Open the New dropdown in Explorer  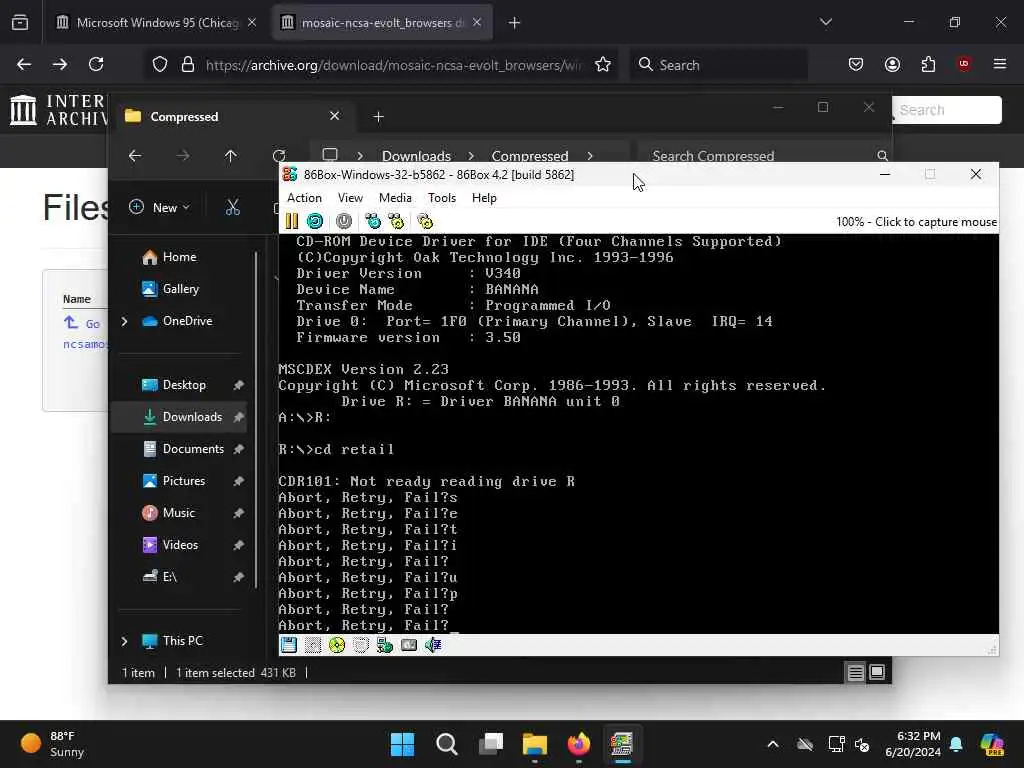[159, 208]
